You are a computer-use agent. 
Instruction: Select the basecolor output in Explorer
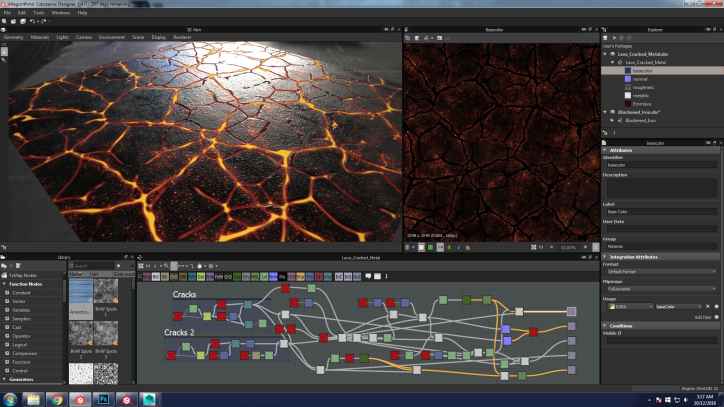tap(642, 70)
